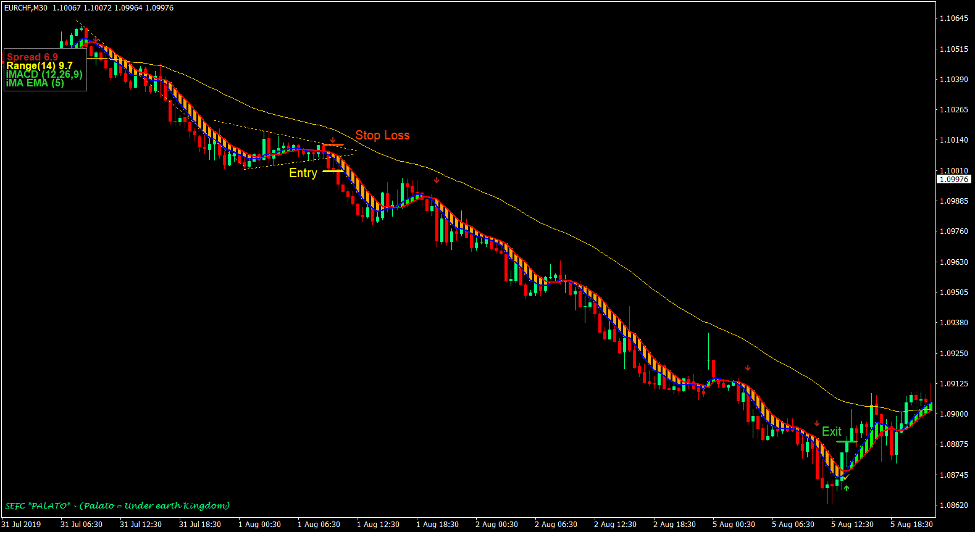Image resolution: width=977 pixels, height=533 pixels.
Task: Click the Spread 6.9 indicator label
Action: coord(32,57)
